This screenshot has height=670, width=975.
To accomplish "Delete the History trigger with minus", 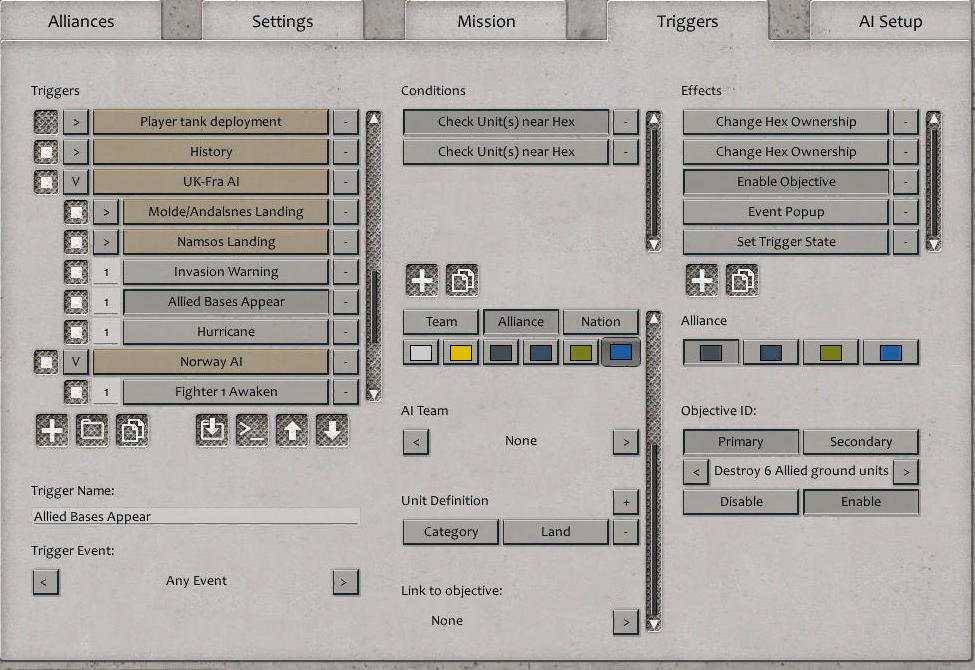I will point(346,152).
